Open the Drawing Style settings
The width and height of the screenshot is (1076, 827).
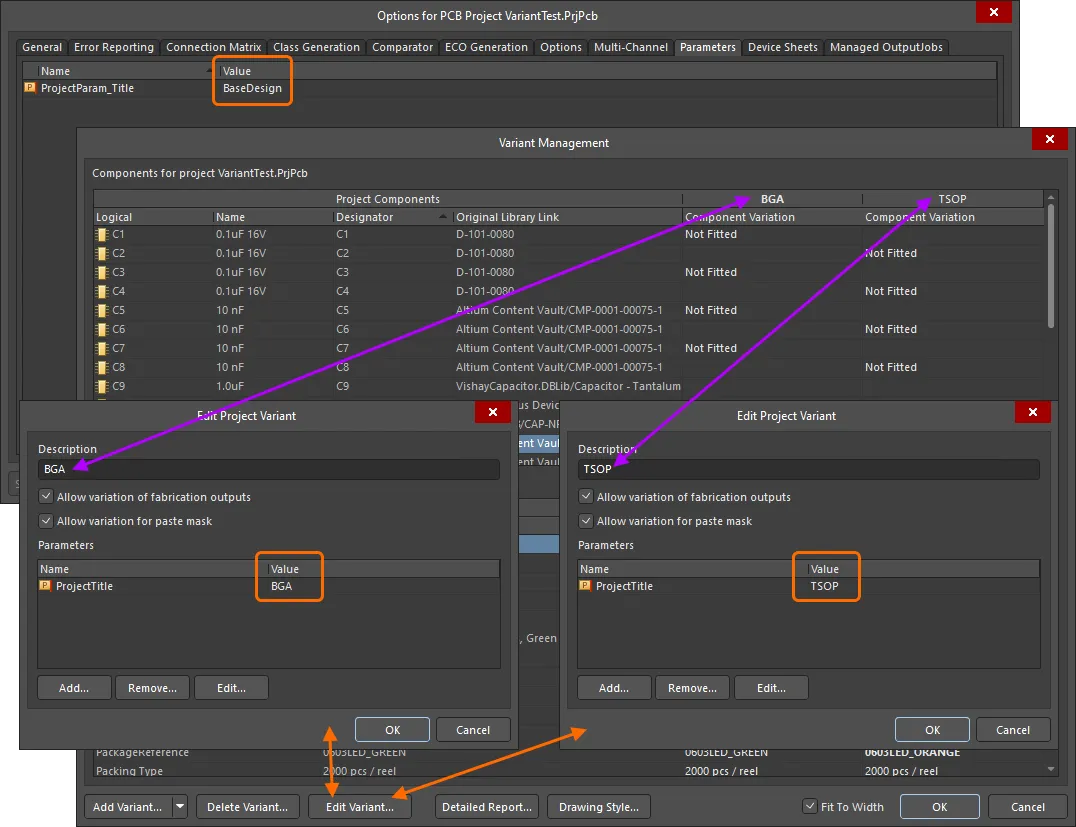coord(598,806)
